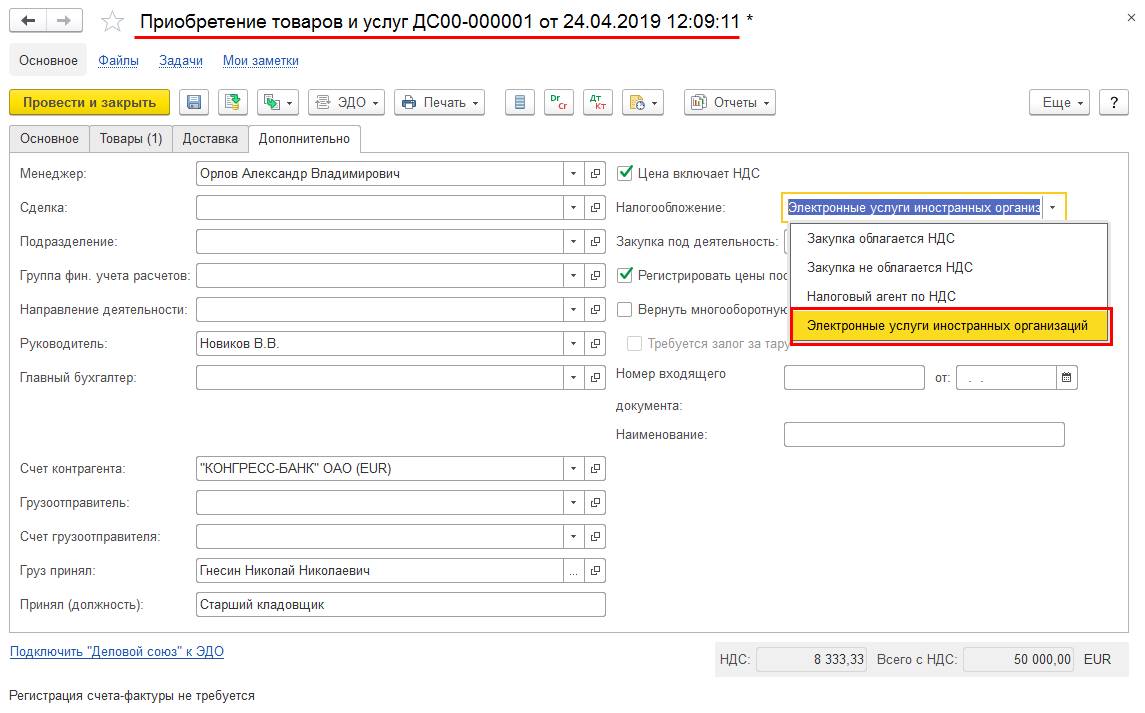Expand the Счет контрагента dropdown arrow
1145x713 pixels.
[x=573, y=468]
